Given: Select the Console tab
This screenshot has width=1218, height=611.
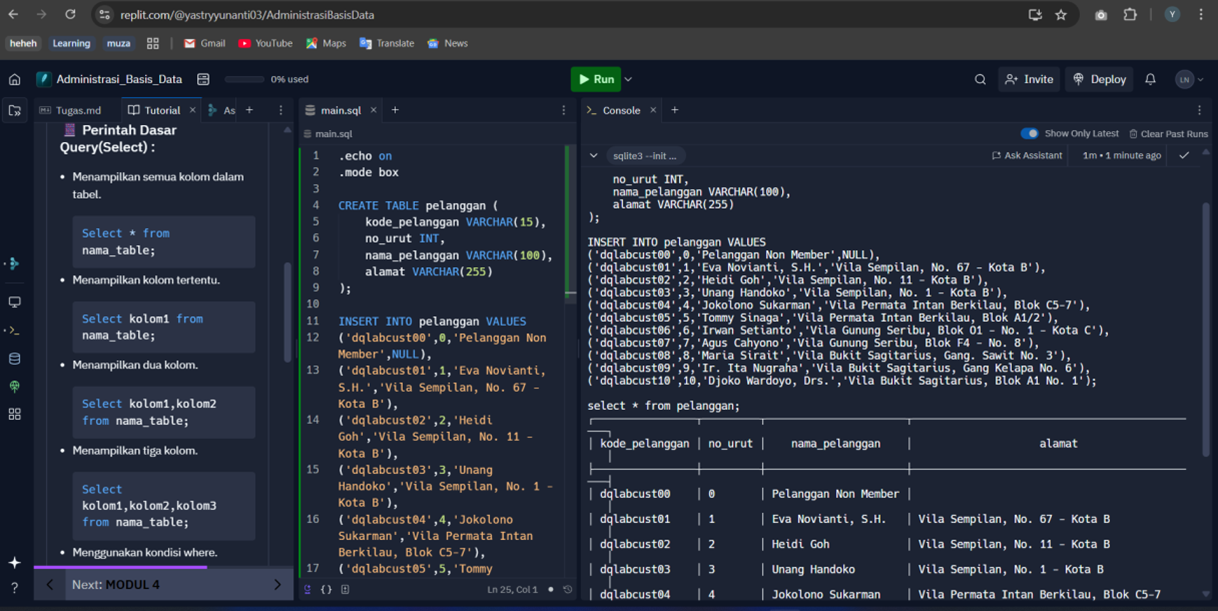Looking at the screenshot, I should pos(620,110).
